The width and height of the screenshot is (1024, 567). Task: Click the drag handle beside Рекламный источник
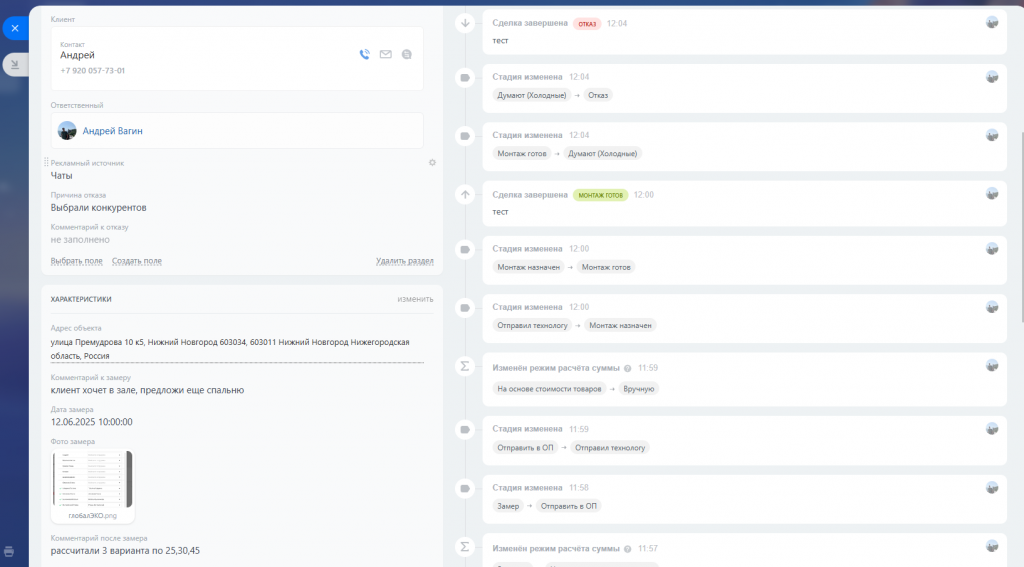(x=46, y=162)
